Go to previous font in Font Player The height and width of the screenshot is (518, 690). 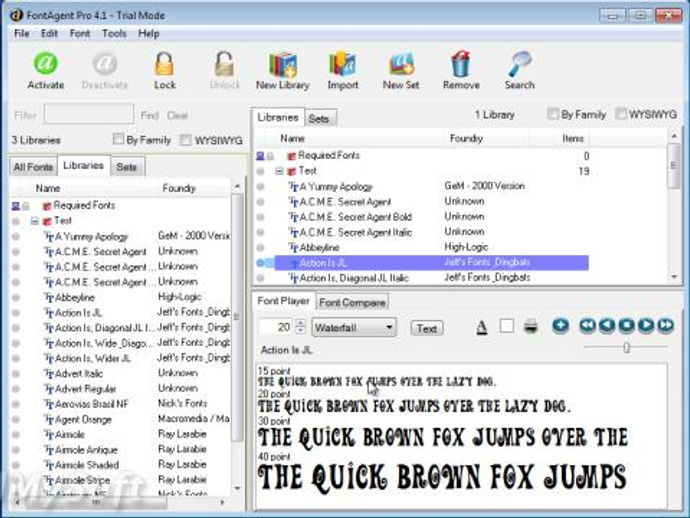click(x=607, y=326)
